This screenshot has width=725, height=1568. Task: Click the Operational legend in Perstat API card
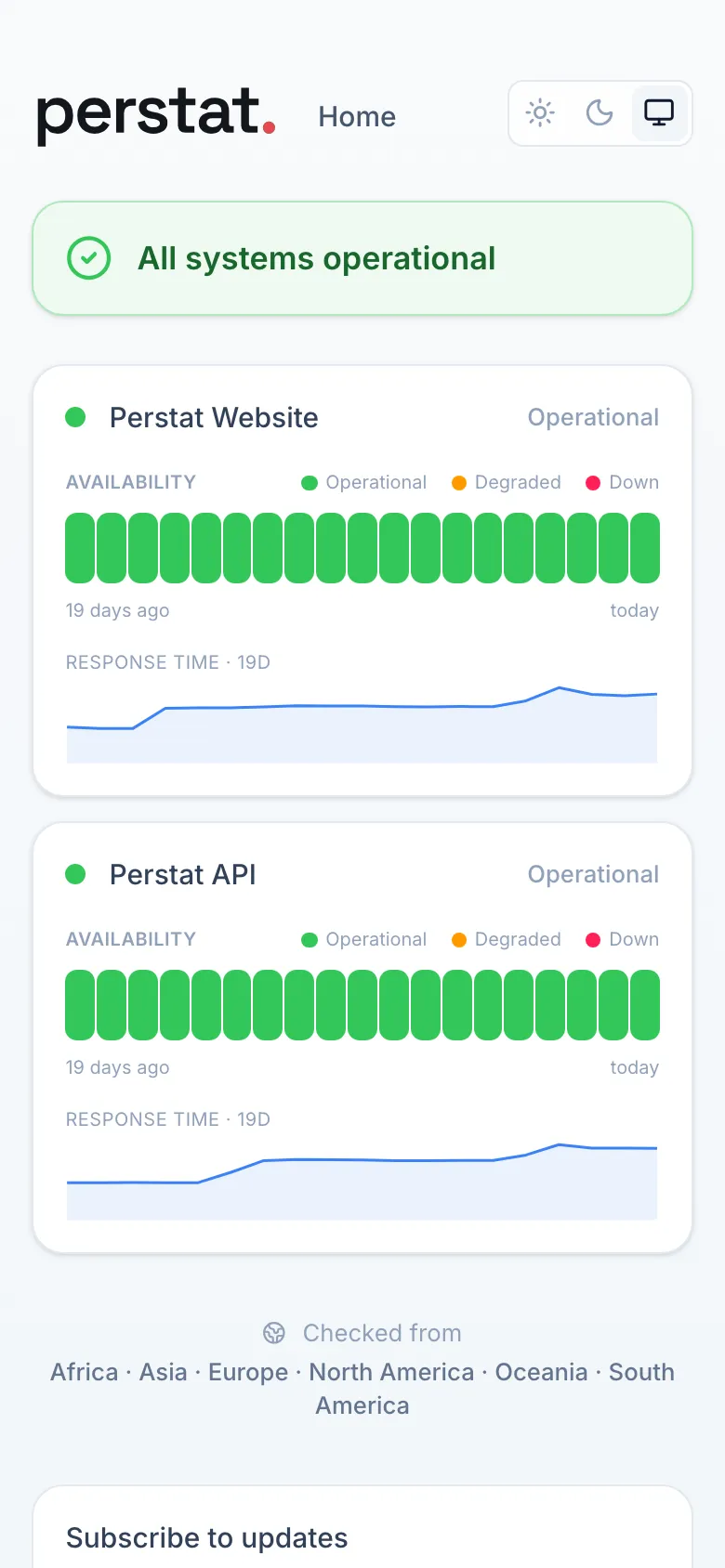(x=364, y=939)
